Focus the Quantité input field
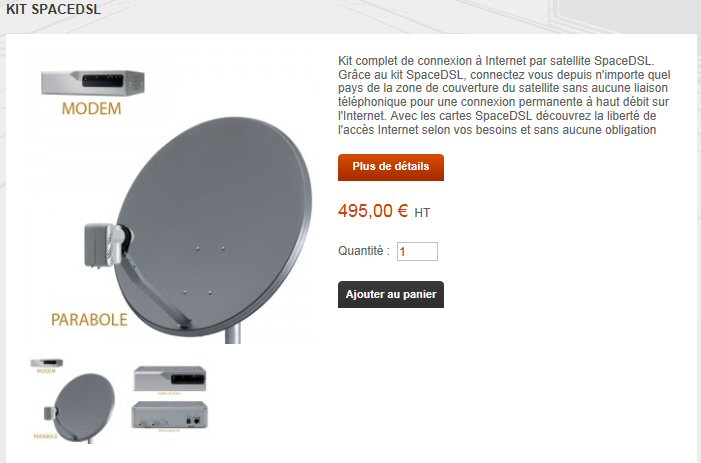 [x=417, y=251]
